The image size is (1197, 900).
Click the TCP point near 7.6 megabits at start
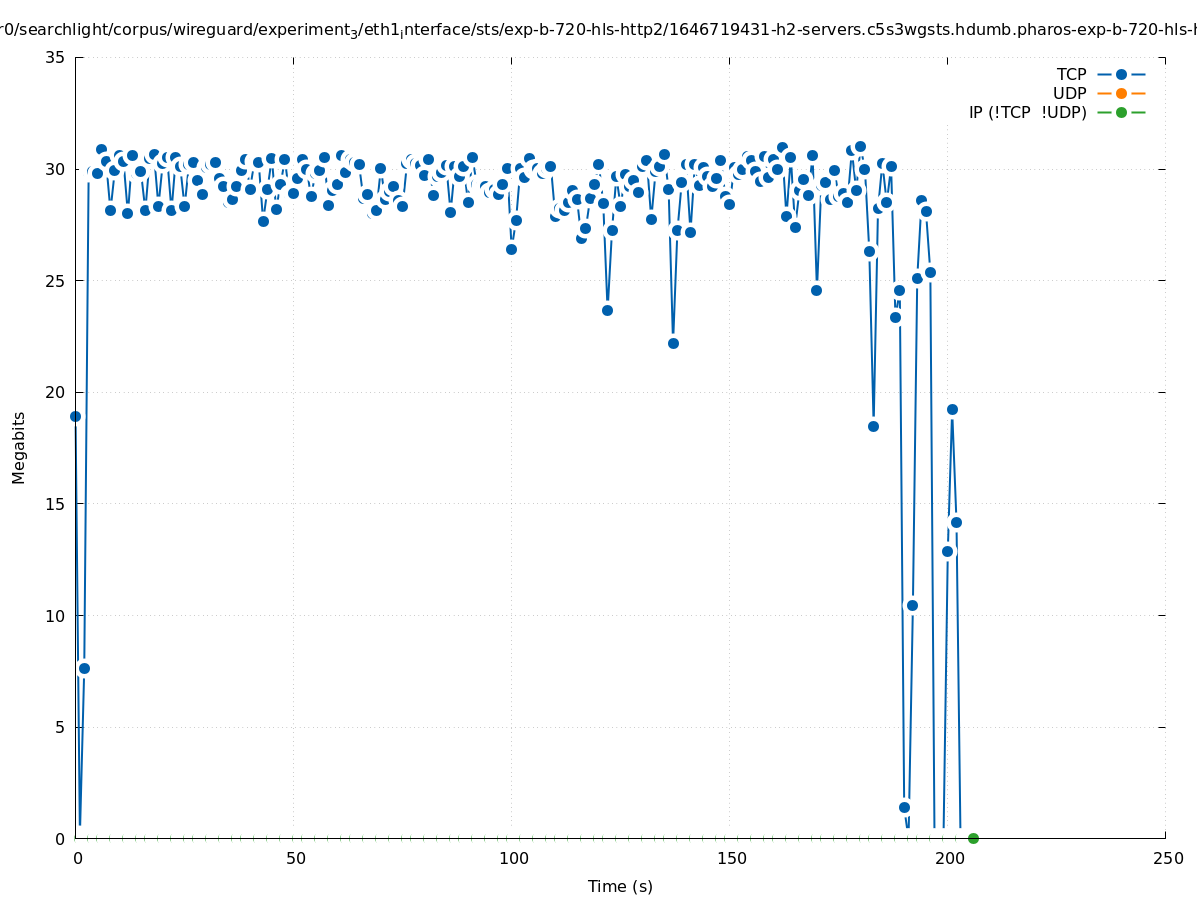[84, 668]
